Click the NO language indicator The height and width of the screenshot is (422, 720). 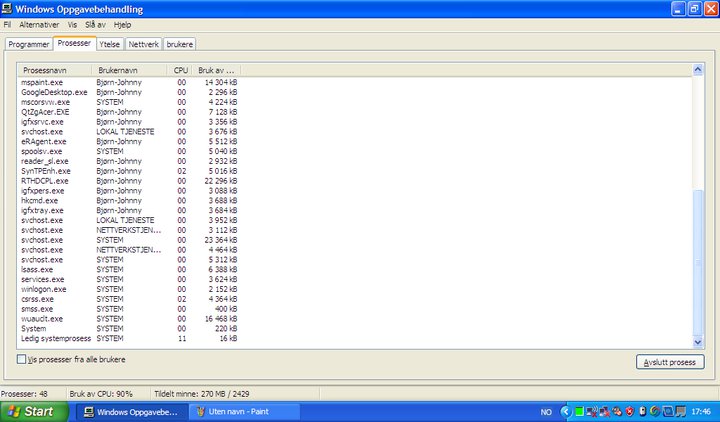[x=546, y=412]
